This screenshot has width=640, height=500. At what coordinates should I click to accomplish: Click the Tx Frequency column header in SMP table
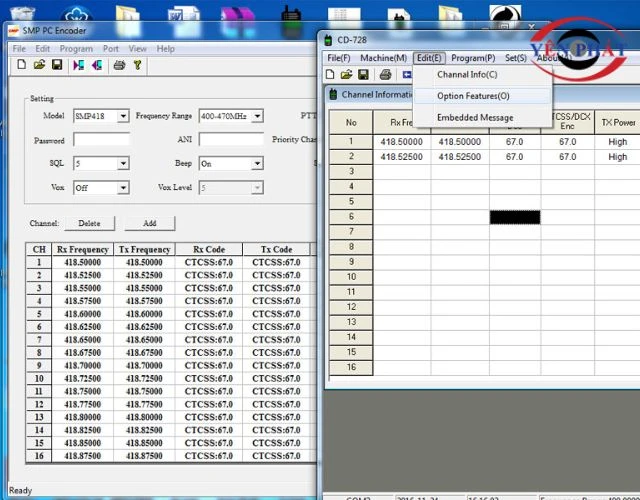pyautogui.click(x=144, y=249)
